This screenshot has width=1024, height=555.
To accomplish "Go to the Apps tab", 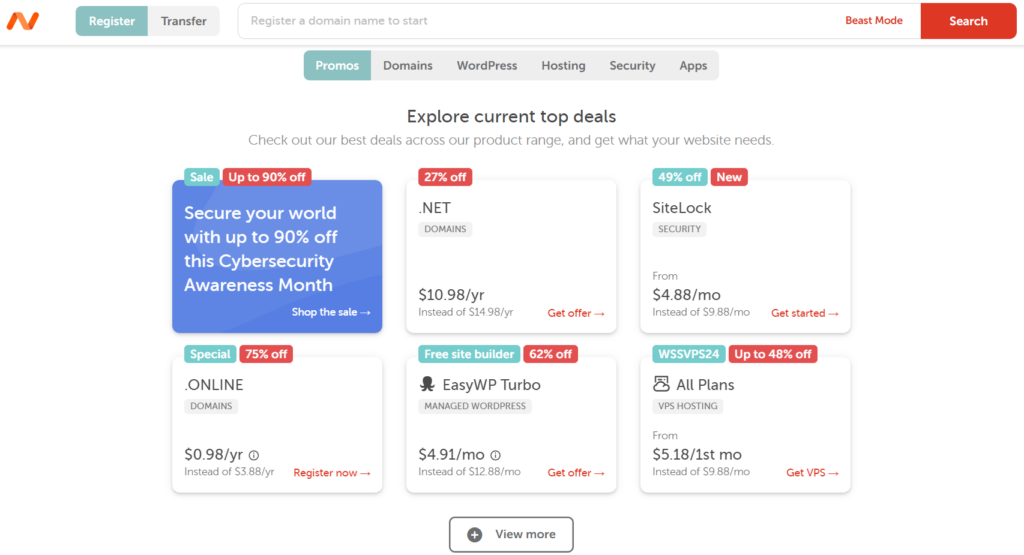I will tap(693, 65).
